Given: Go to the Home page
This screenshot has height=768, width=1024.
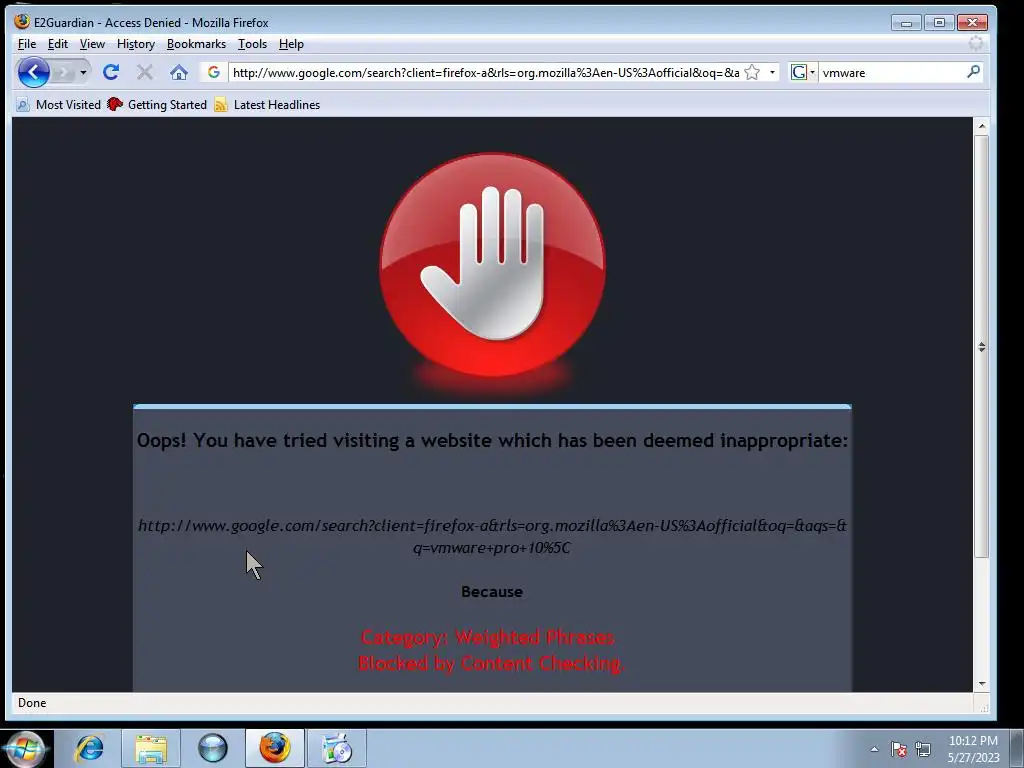Looking at the screenshot, I should click(178, 72).
